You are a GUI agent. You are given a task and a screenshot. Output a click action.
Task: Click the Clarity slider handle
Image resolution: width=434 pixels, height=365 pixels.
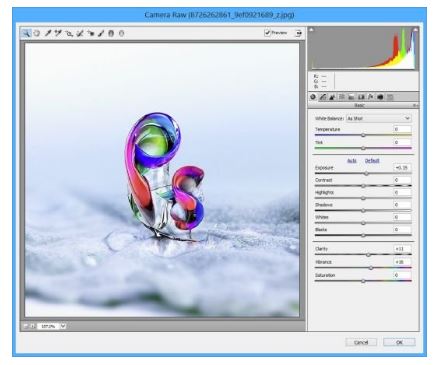point(368,255)
